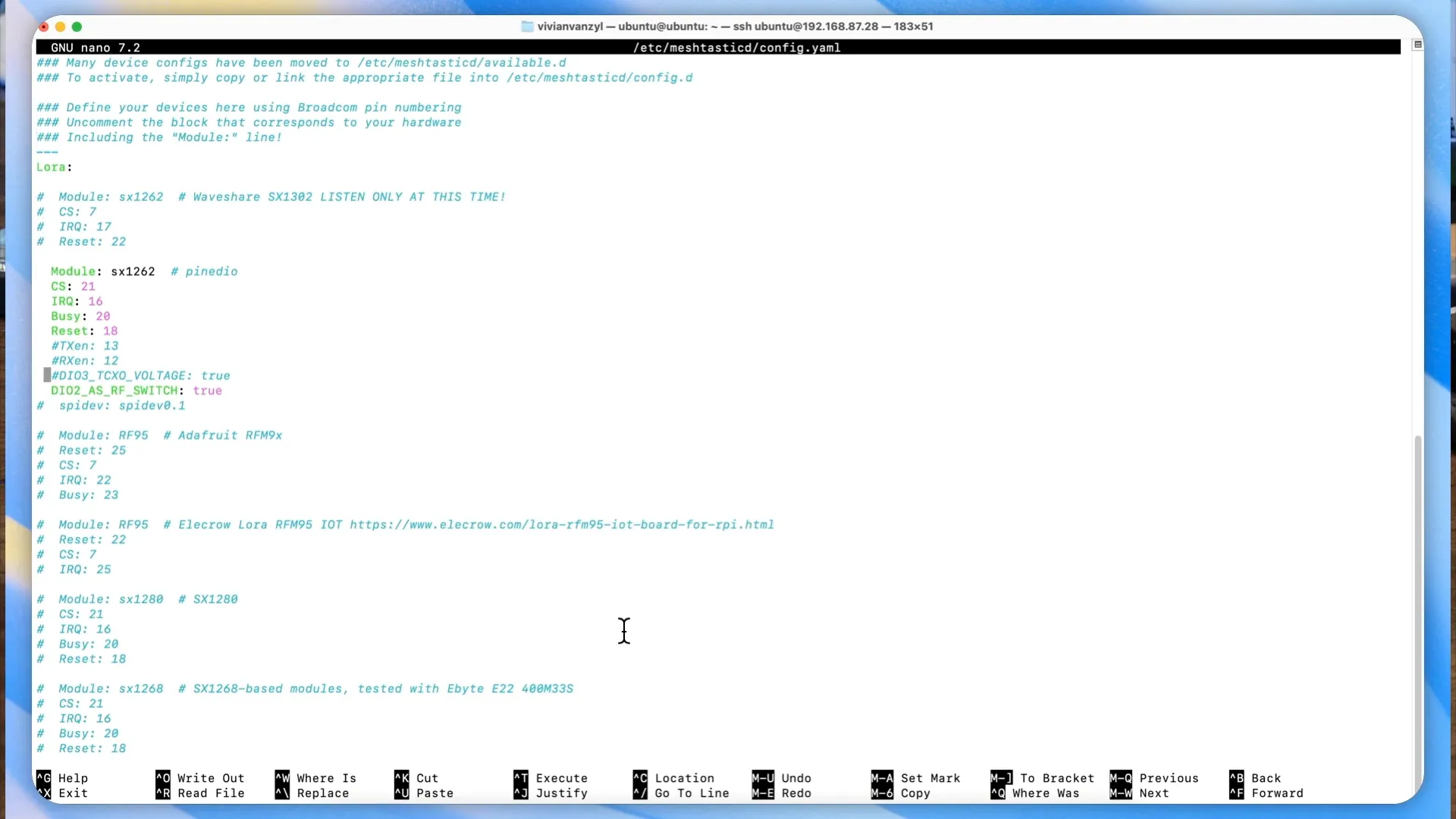The width and height of the screenshot is (1456, 819).
Task: Click the ^J Justify shortcut
Action: (x=551, y=793)
